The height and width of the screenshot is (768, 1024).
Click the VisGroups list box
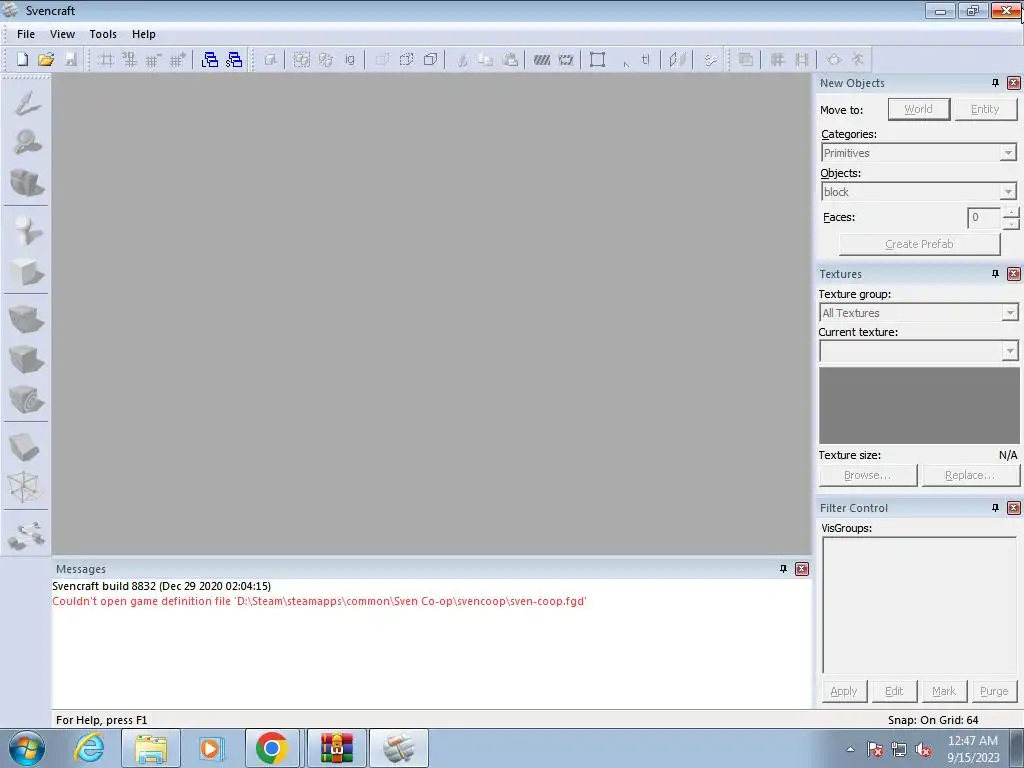tap(919, 605)
